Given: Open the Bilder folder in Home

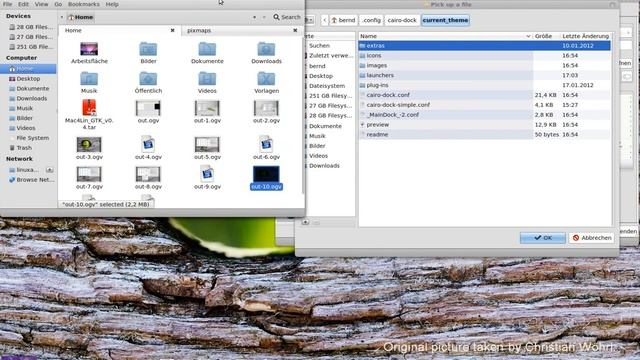Looking at the screenshot, I should click(x=148, y=49).
